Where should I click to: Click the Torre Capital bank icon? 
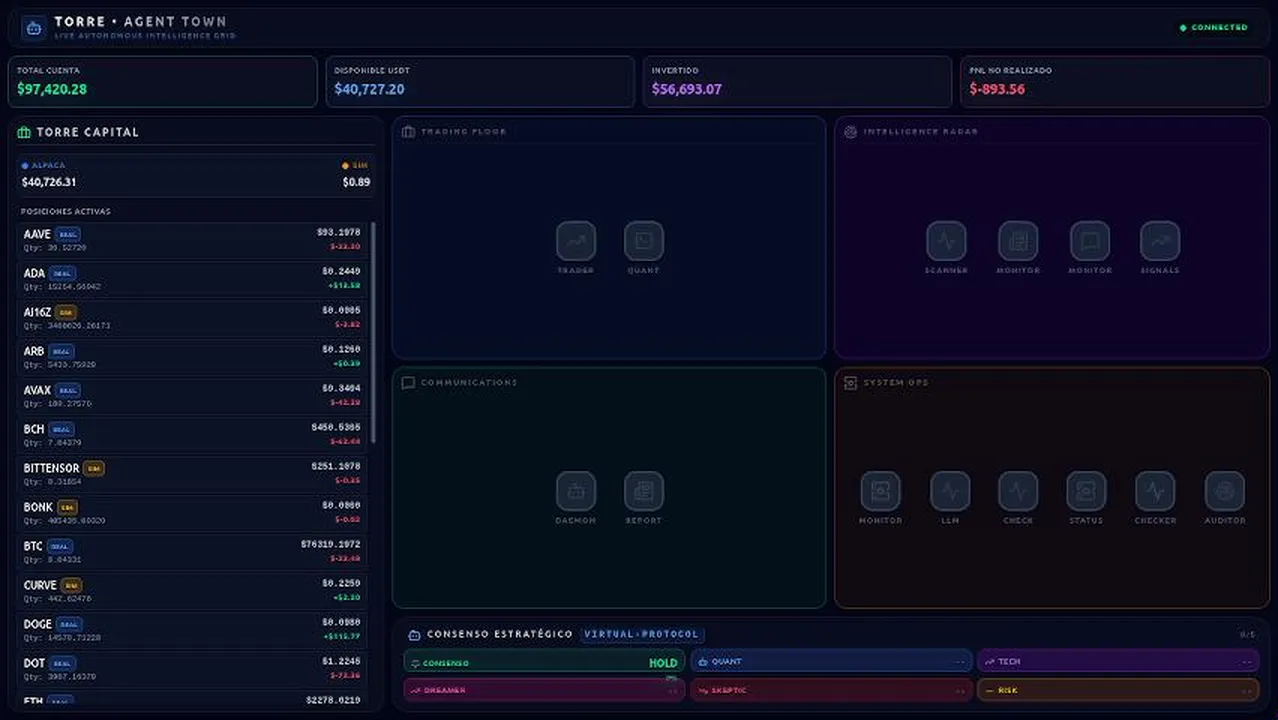tap(24, 132)
